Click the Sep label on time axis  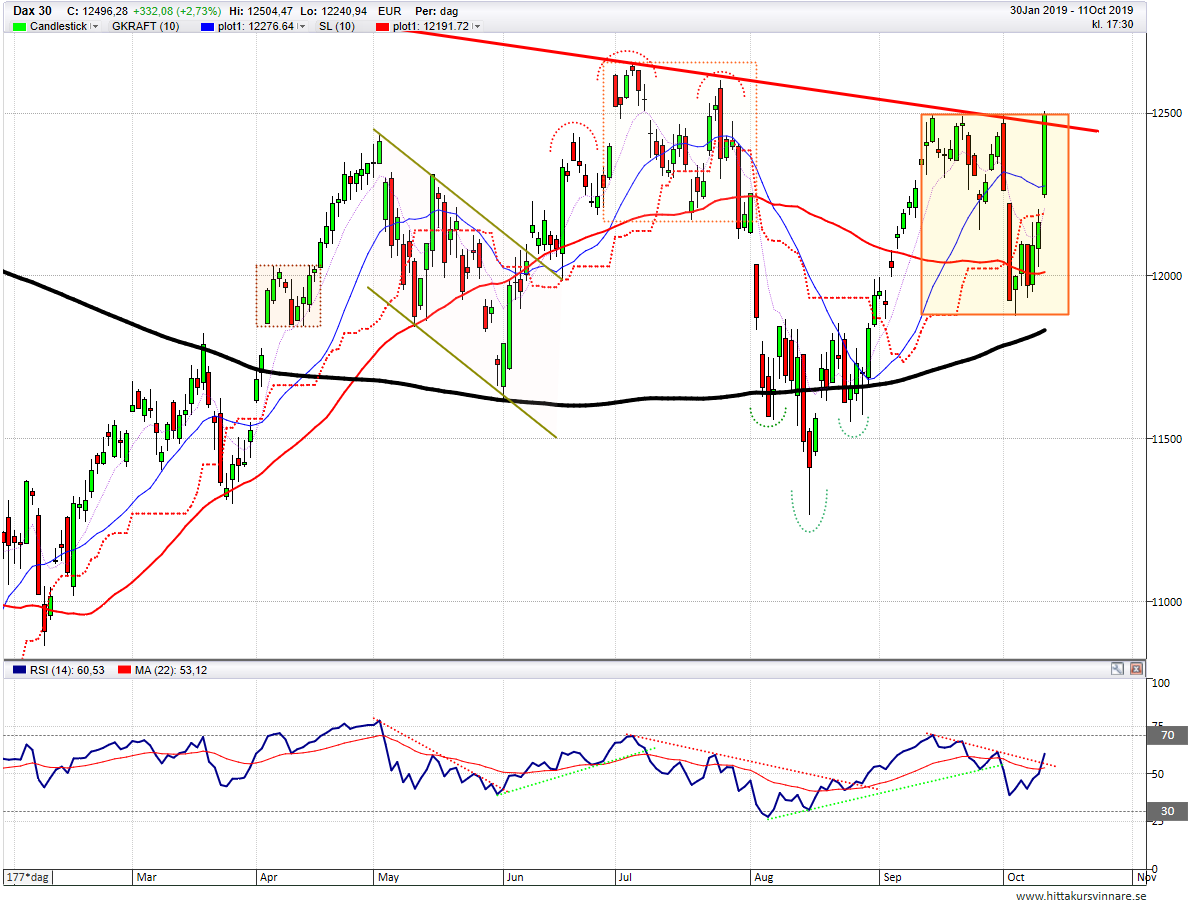892,877
